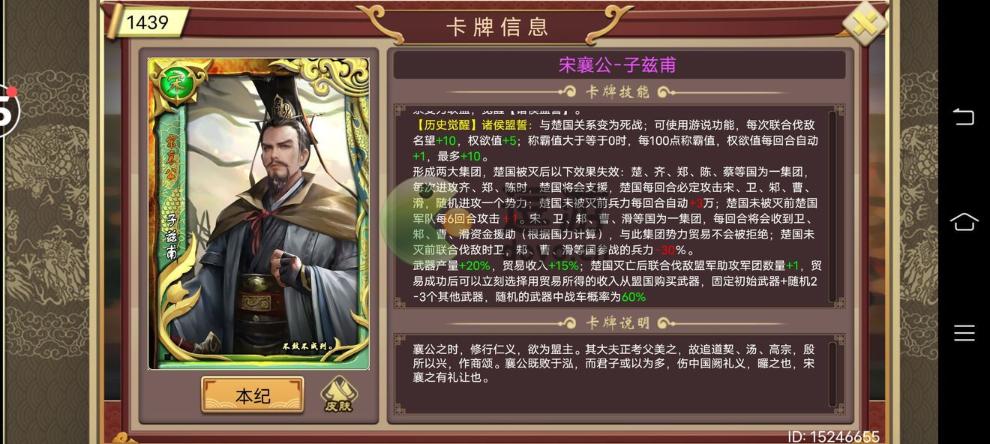Click the 诸侯盟誓 skill name text
The image size is (990, 444).
(x=494, y=126)
